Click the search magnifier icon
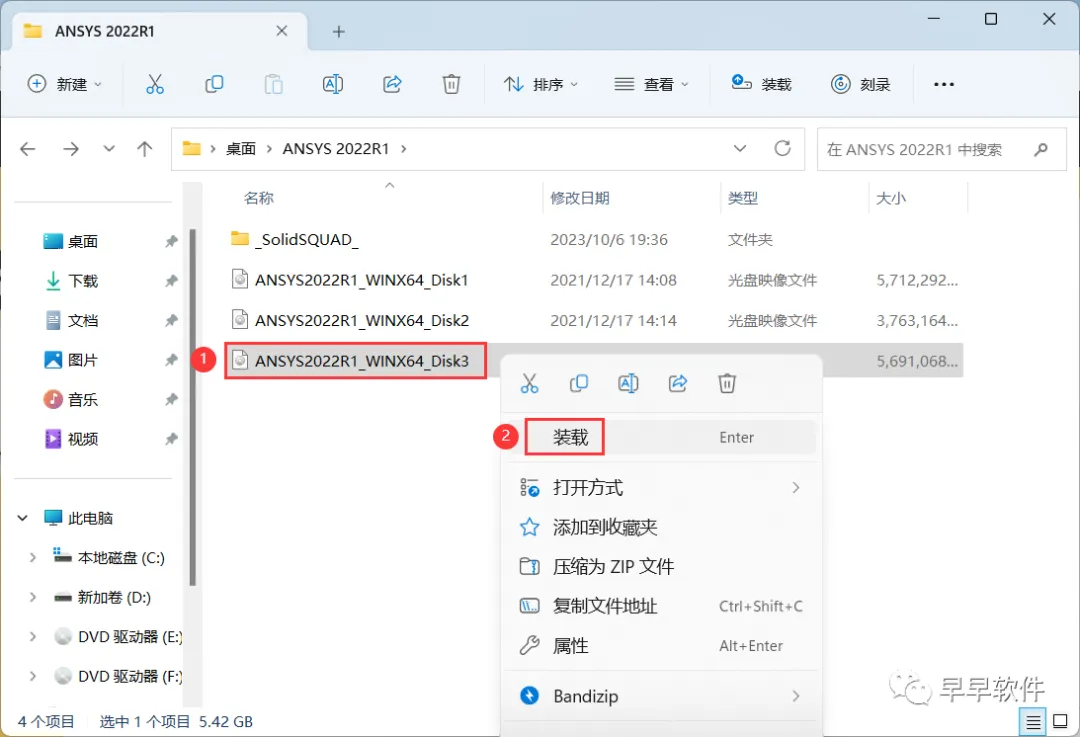Viewport: 1080px width, 737px height. point(1041,149)
